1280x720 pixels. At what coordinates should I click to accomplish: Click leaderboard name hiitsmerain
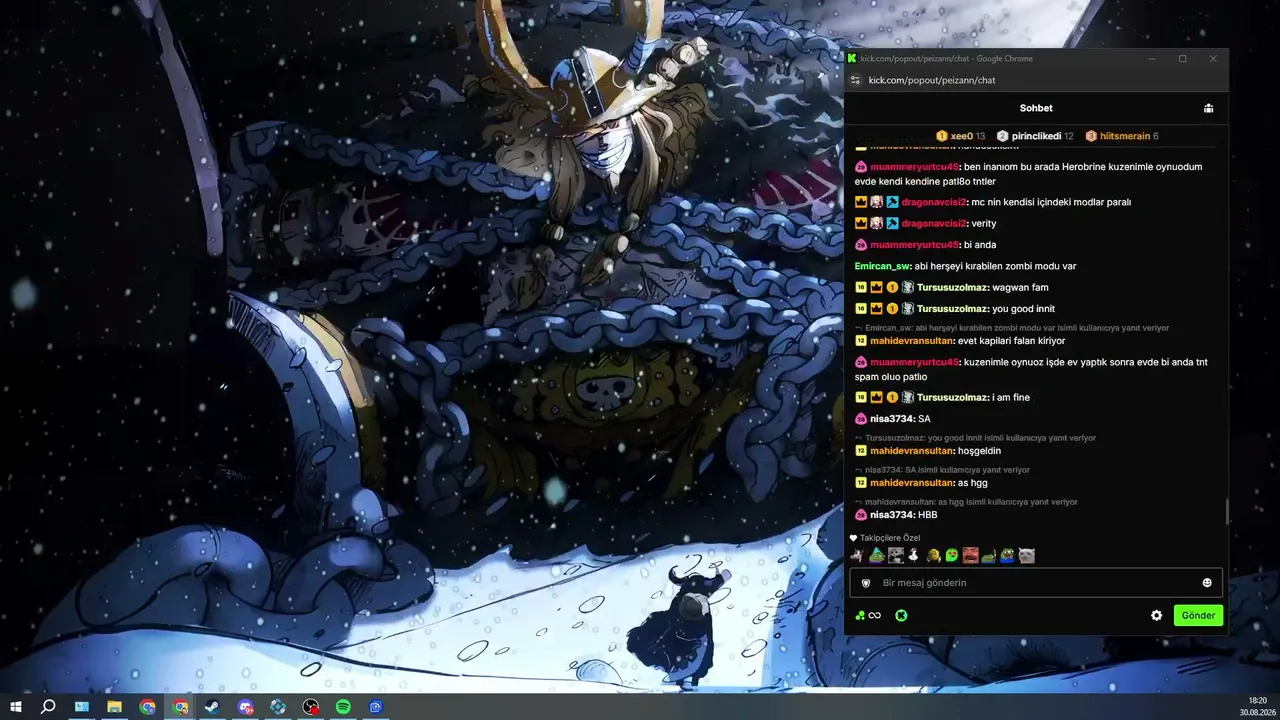1125,136
